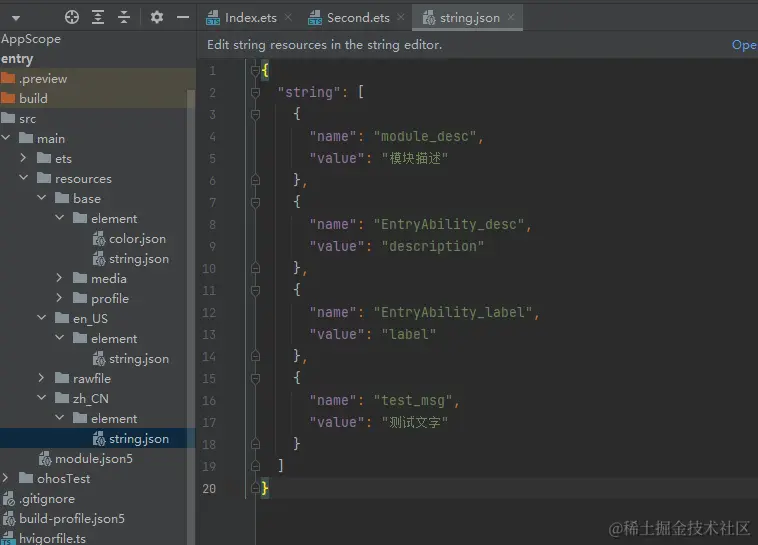Open project view dropdown arrow
Viewport: 758px width, 545px height.
pyautogui.click(x=16, y=18)
